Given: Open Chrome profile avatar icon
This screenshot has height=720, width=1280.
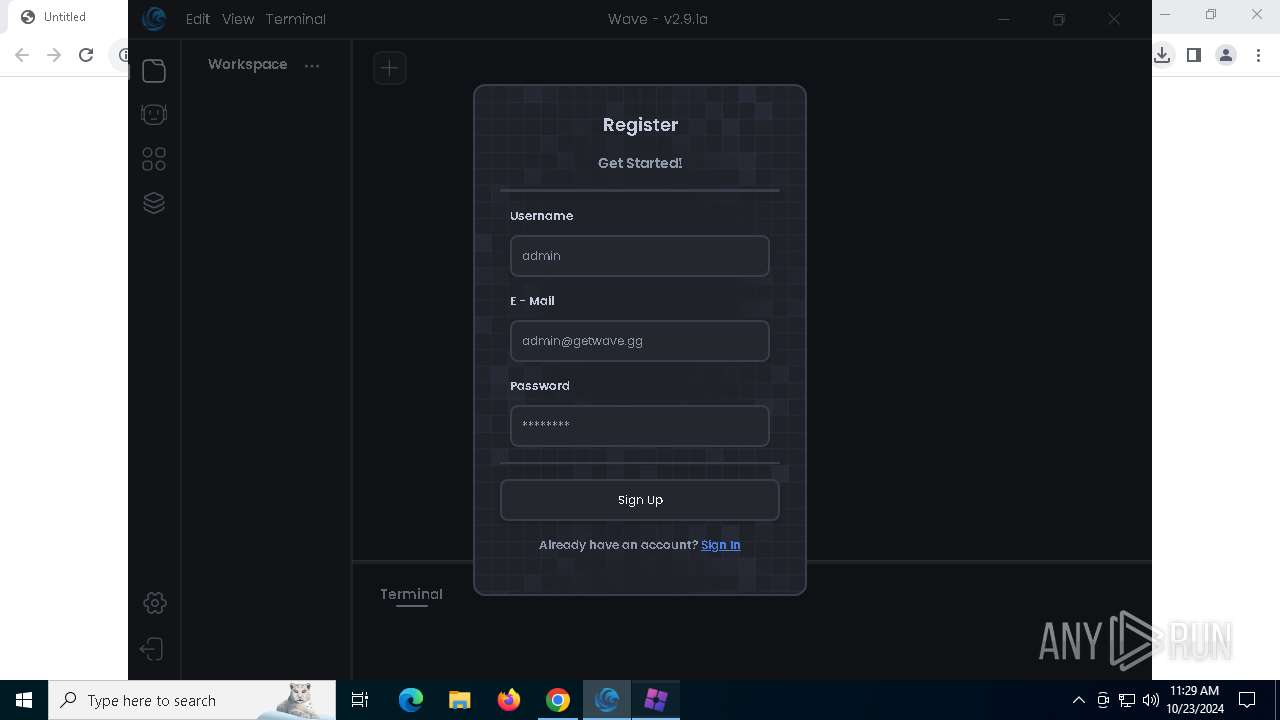Looking at the screenshot, I should coord(1226,55).
